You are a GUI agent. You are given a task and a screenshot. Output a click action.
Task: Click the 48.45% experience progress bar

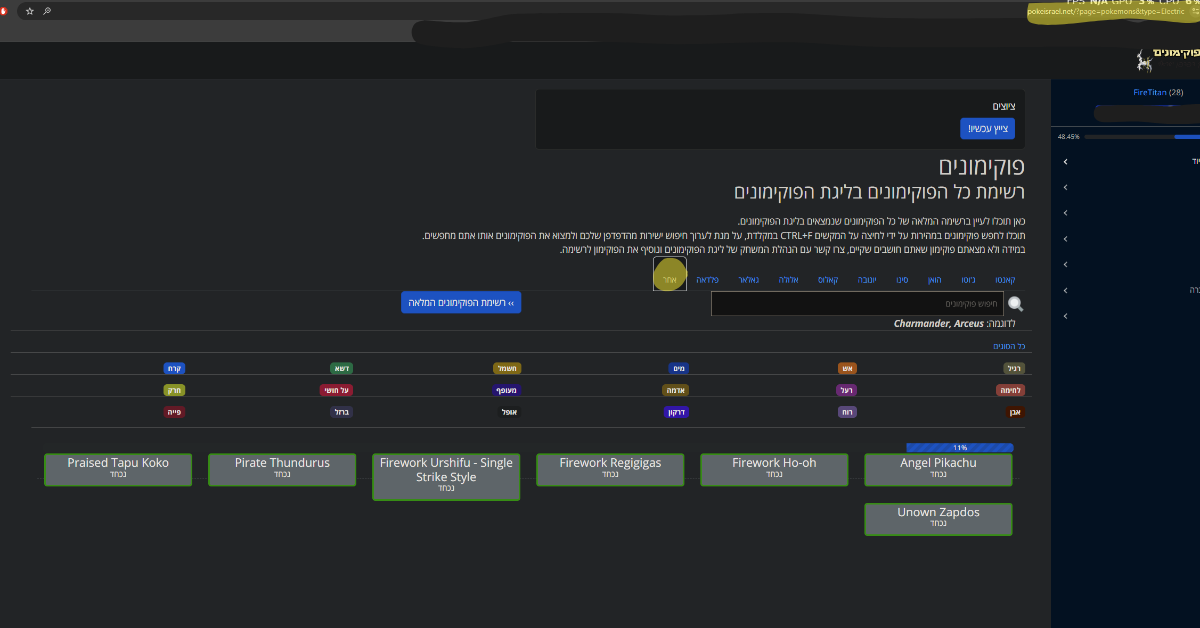pyautogui.click(x=1140, y=136)
